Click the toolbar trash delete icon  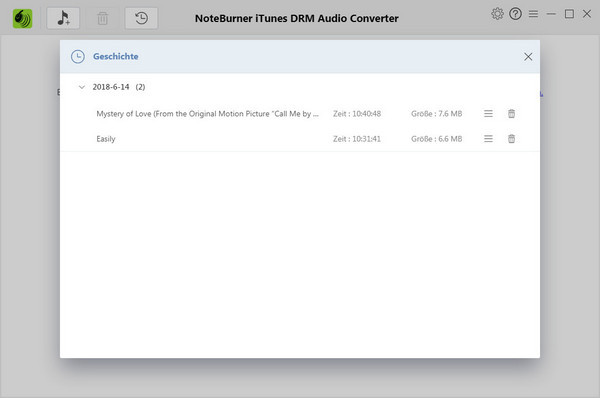[x=102, y=18]
